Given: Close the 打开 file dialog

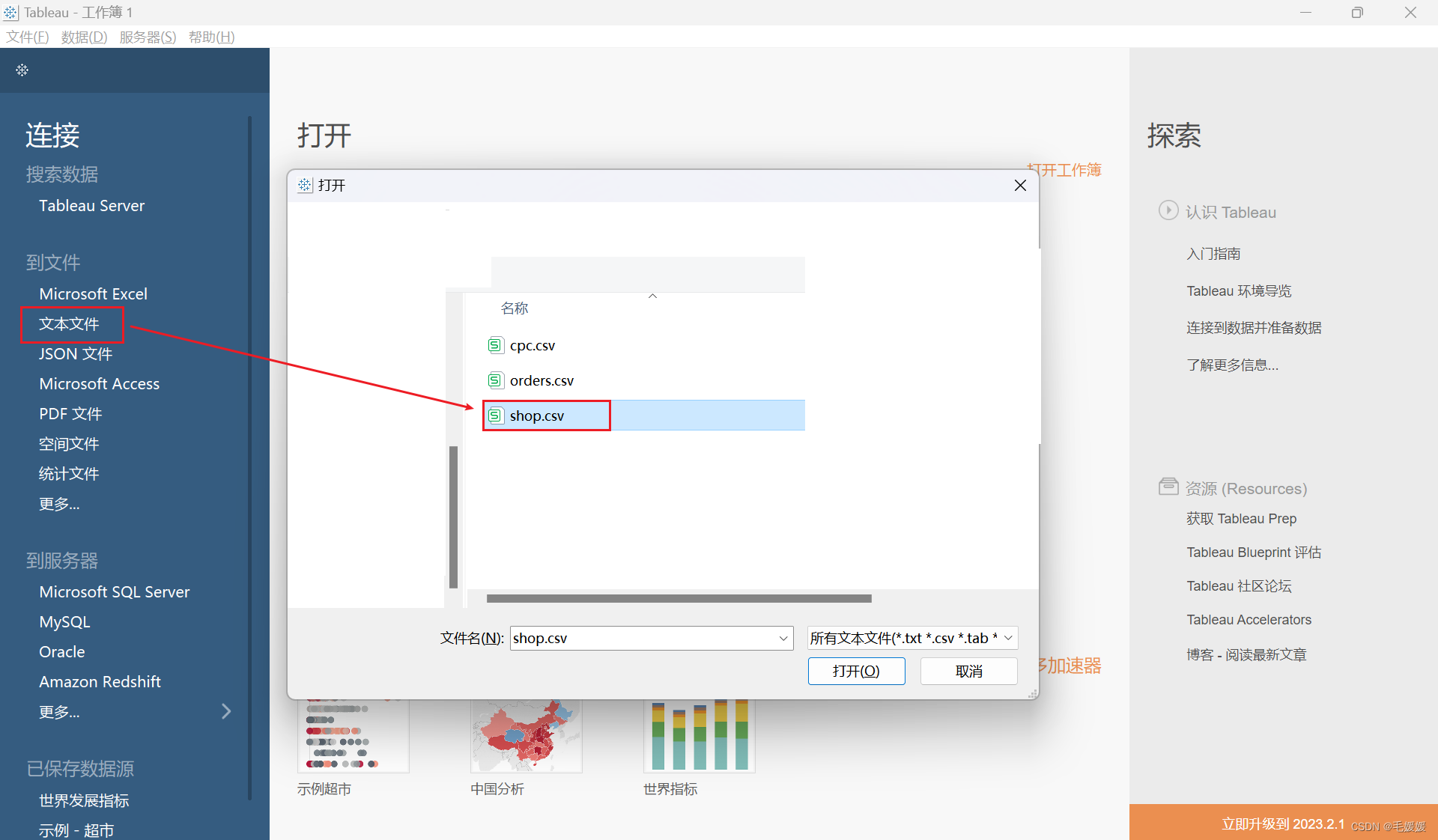Looking at the screenshot, I should (1020, 185).
